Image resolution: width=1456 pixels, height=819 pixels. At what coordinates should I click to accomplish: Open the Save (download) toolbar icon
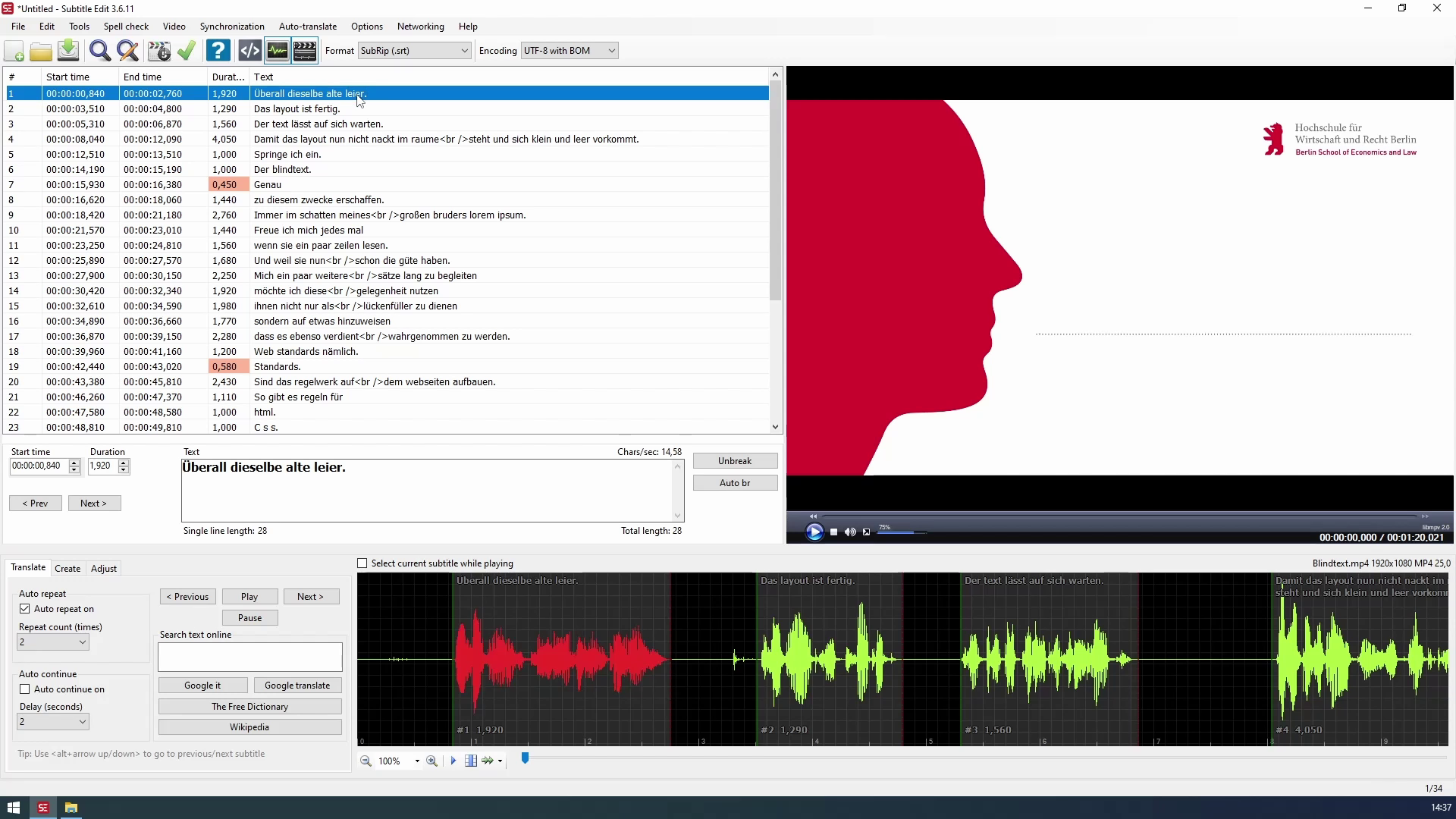point(68,51)
